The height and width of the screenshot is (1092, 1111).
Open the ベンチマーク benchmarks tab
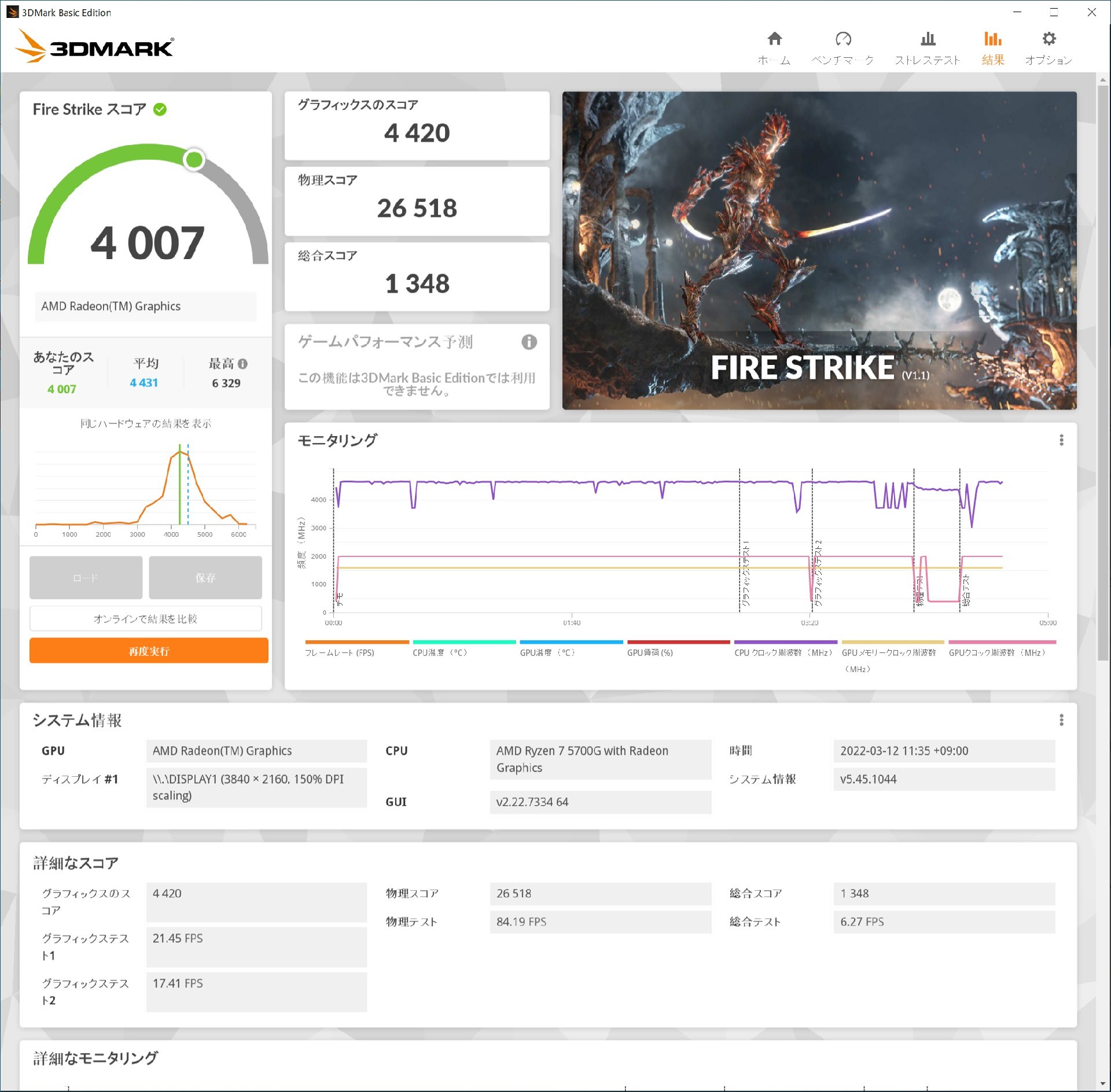pyautogui.click(x=843, y=48)
